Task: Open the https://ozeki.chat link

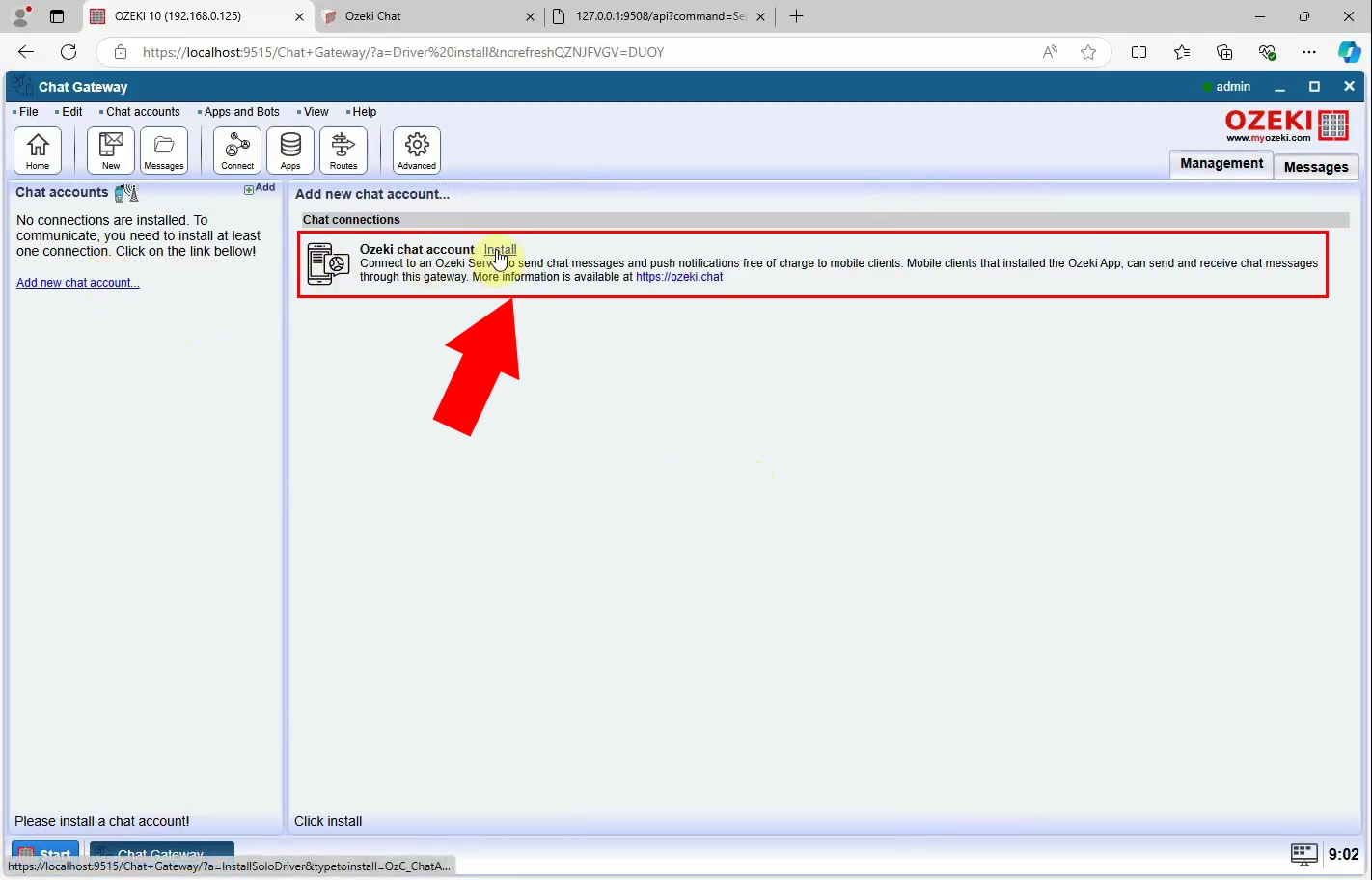Action: [679, 277]
